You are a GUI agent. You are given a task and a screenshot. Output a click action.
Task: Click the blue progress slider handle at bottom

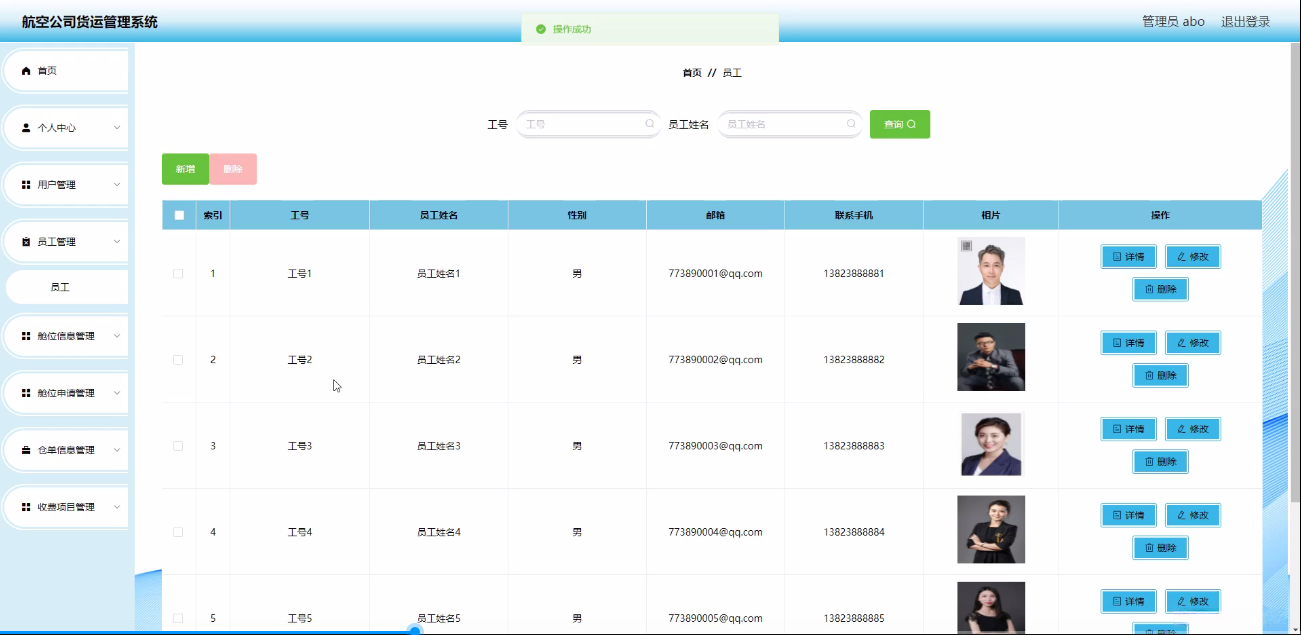coord(414,631)
